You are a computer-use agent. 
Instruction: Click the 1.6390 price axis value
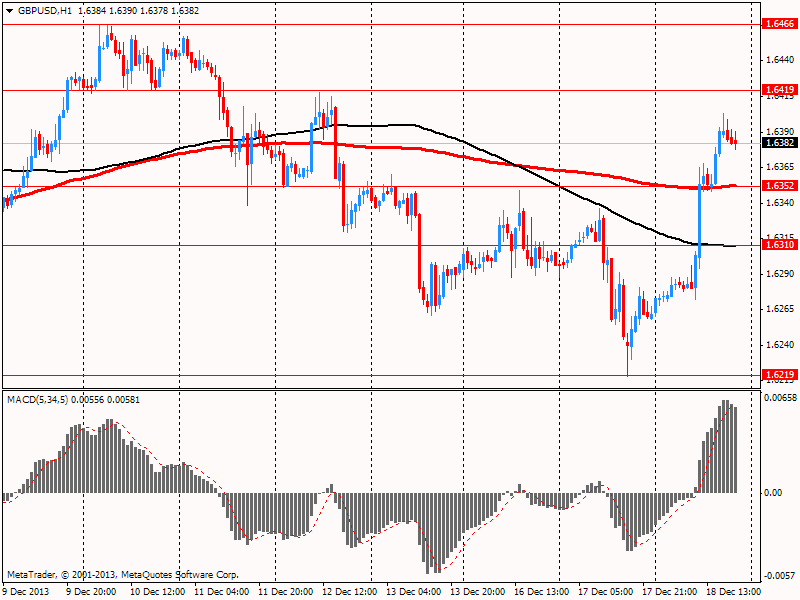[781, 132]
